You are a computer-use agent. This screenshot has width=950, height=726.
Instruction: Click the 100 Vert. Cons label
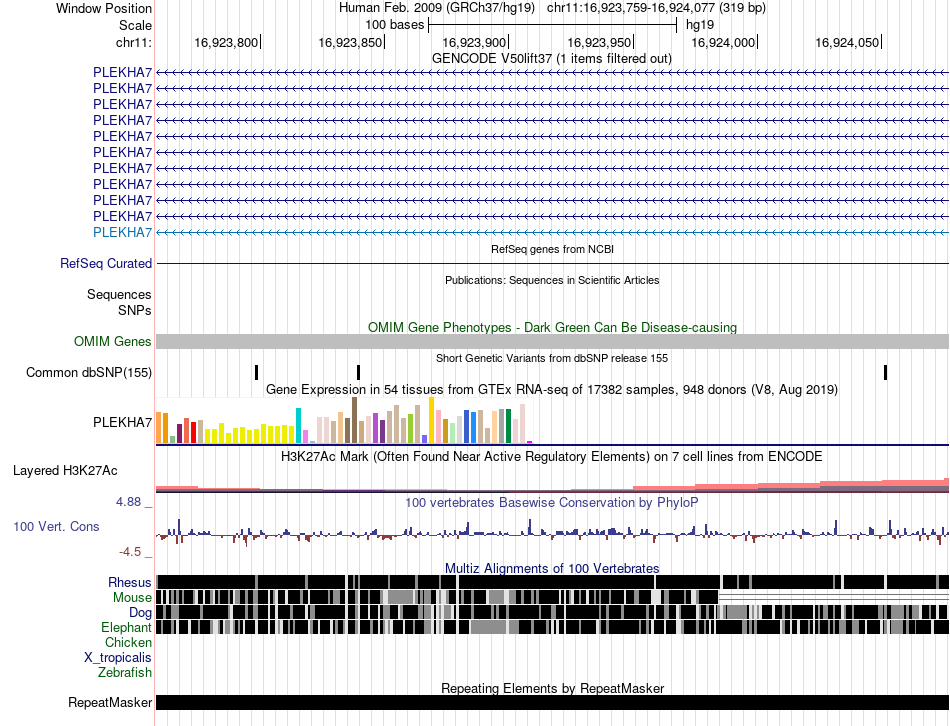point(56,527)
